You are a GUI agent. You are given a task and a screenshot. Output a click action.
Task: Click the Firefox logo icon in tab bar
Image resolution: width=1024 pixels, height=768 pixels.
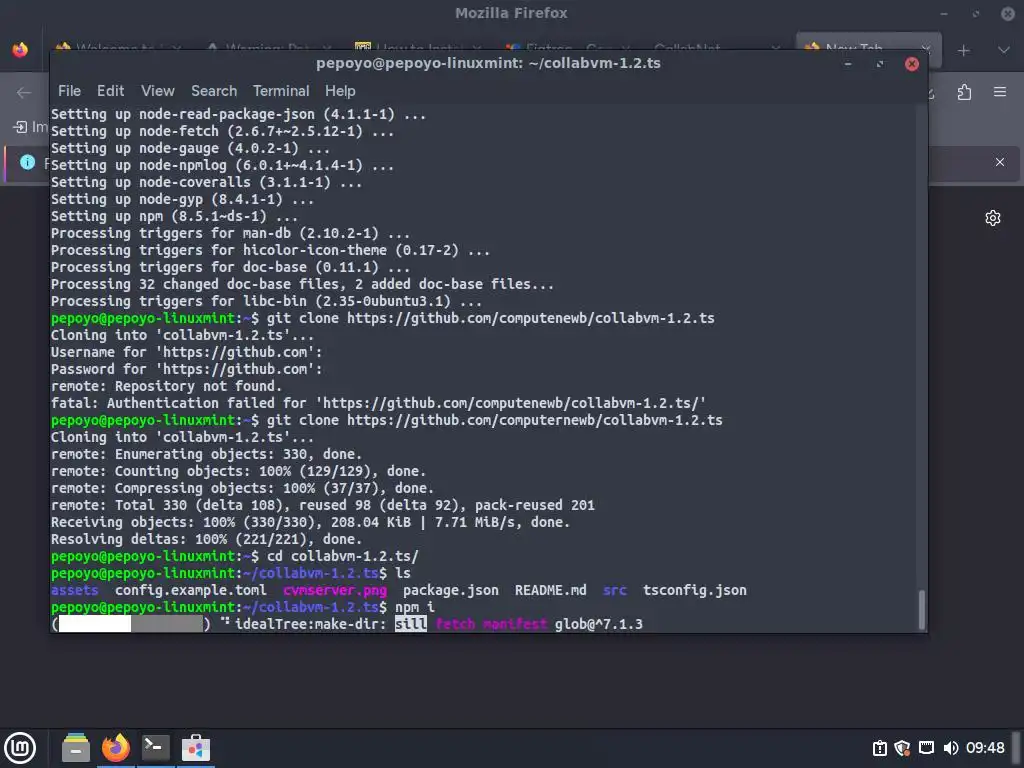pos(20,50)
